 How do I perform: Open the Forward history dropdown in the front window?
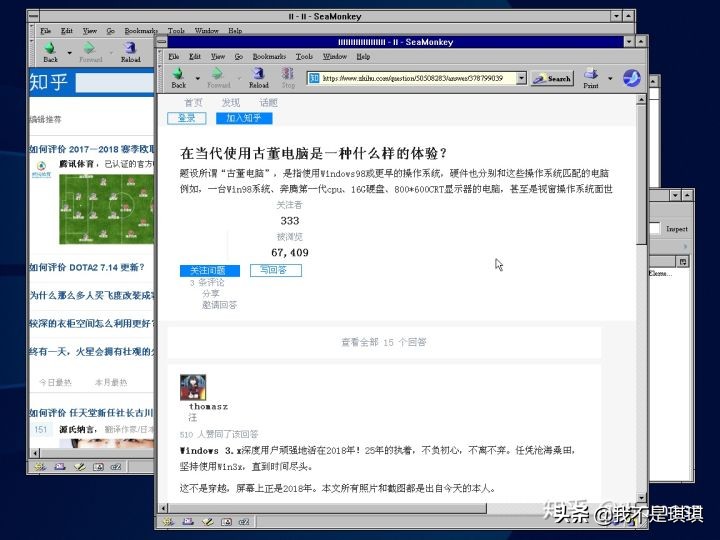(x=239, y=79)
